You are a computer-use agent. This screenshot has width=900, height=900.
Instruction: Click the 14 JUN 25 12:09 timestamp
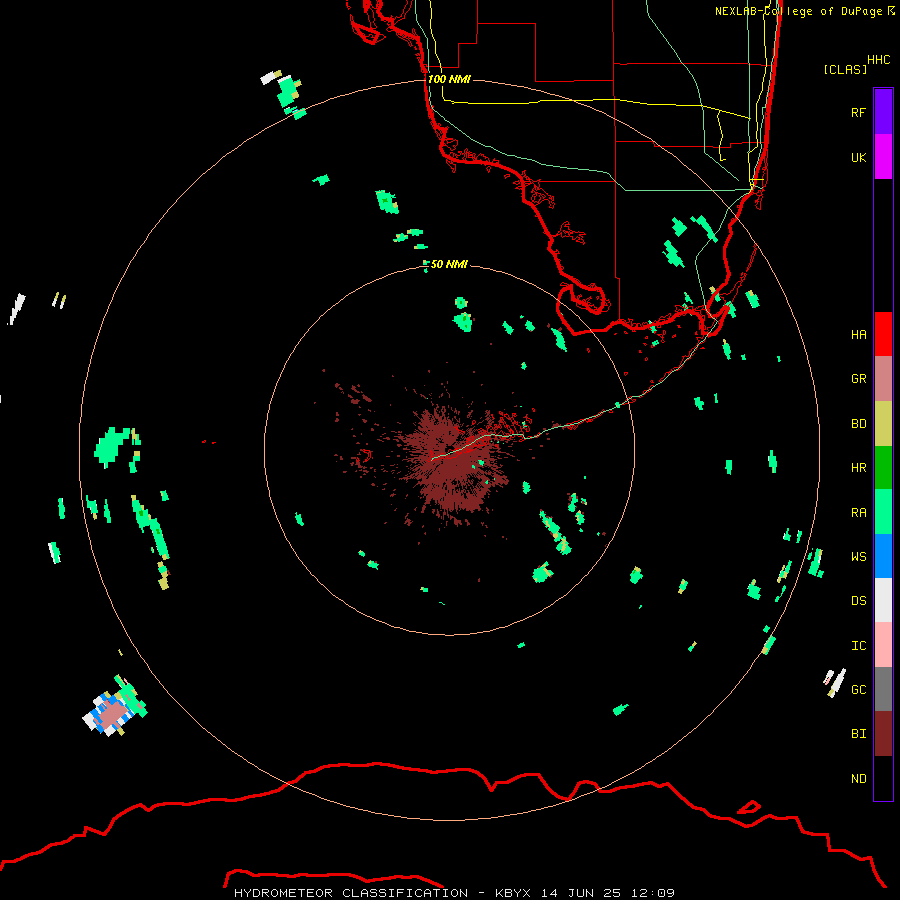608,893
